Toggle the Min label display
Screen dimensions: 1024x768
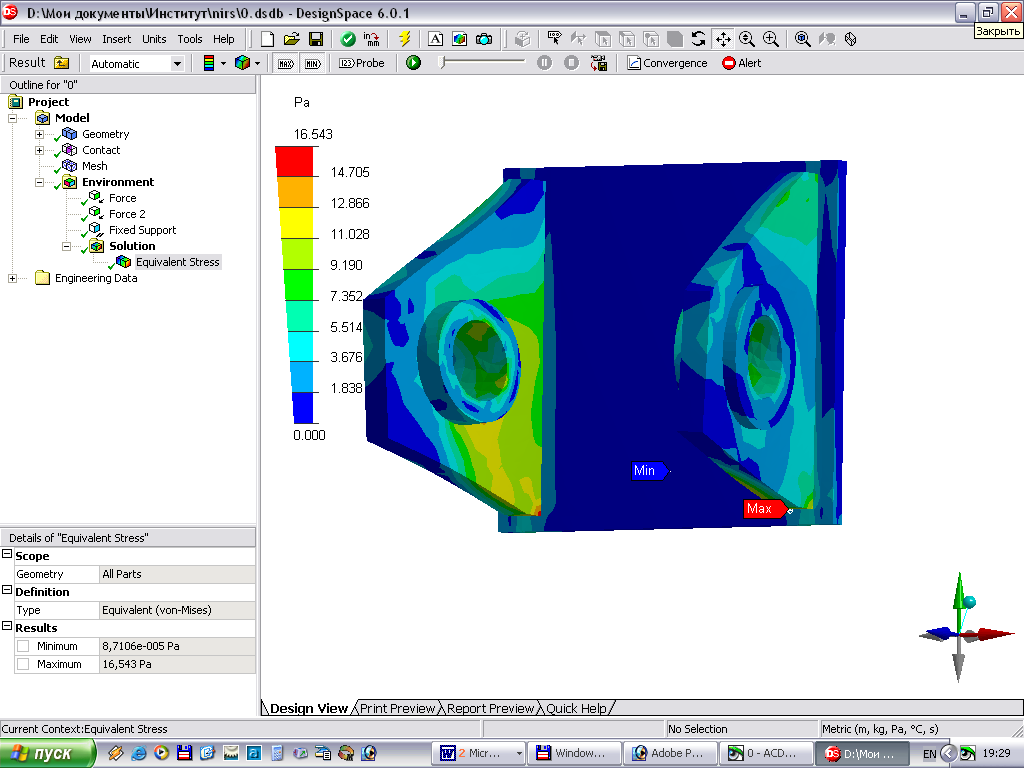coord(312,63)
